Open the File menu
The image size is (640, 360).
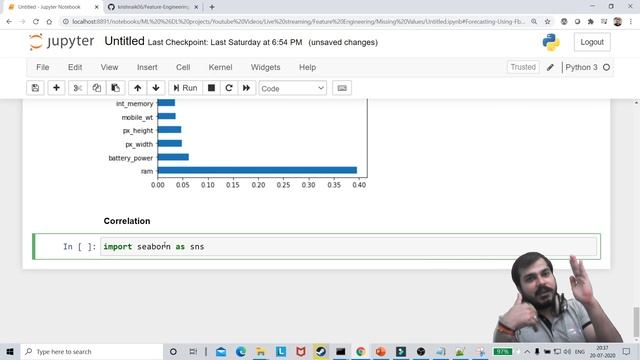pos(42,67)
